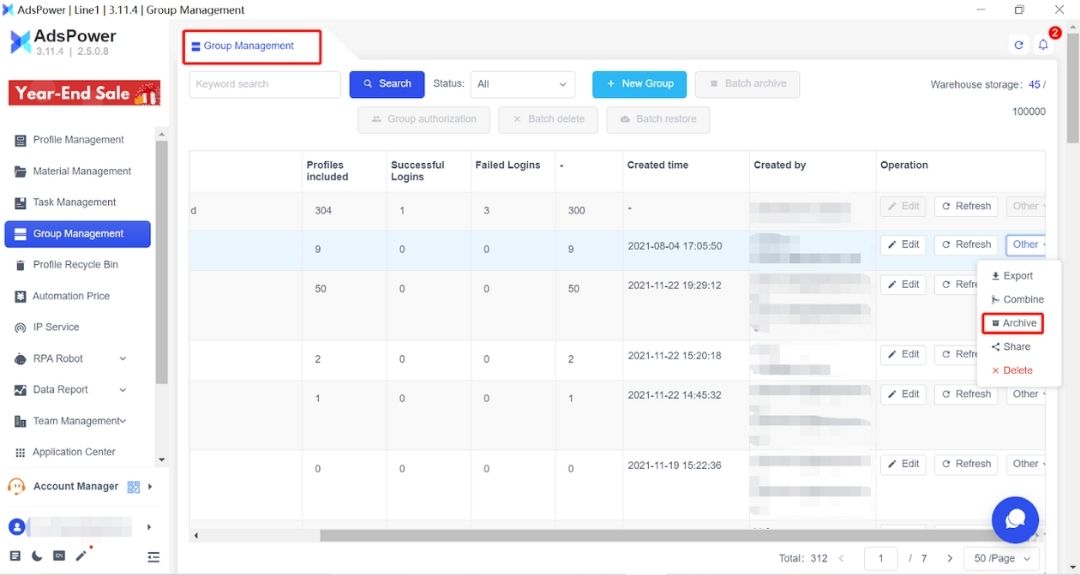The image size is (1080, 575).
Task: Edit the group created 2021-11-22 15:20:18
Action: [903, 355]
